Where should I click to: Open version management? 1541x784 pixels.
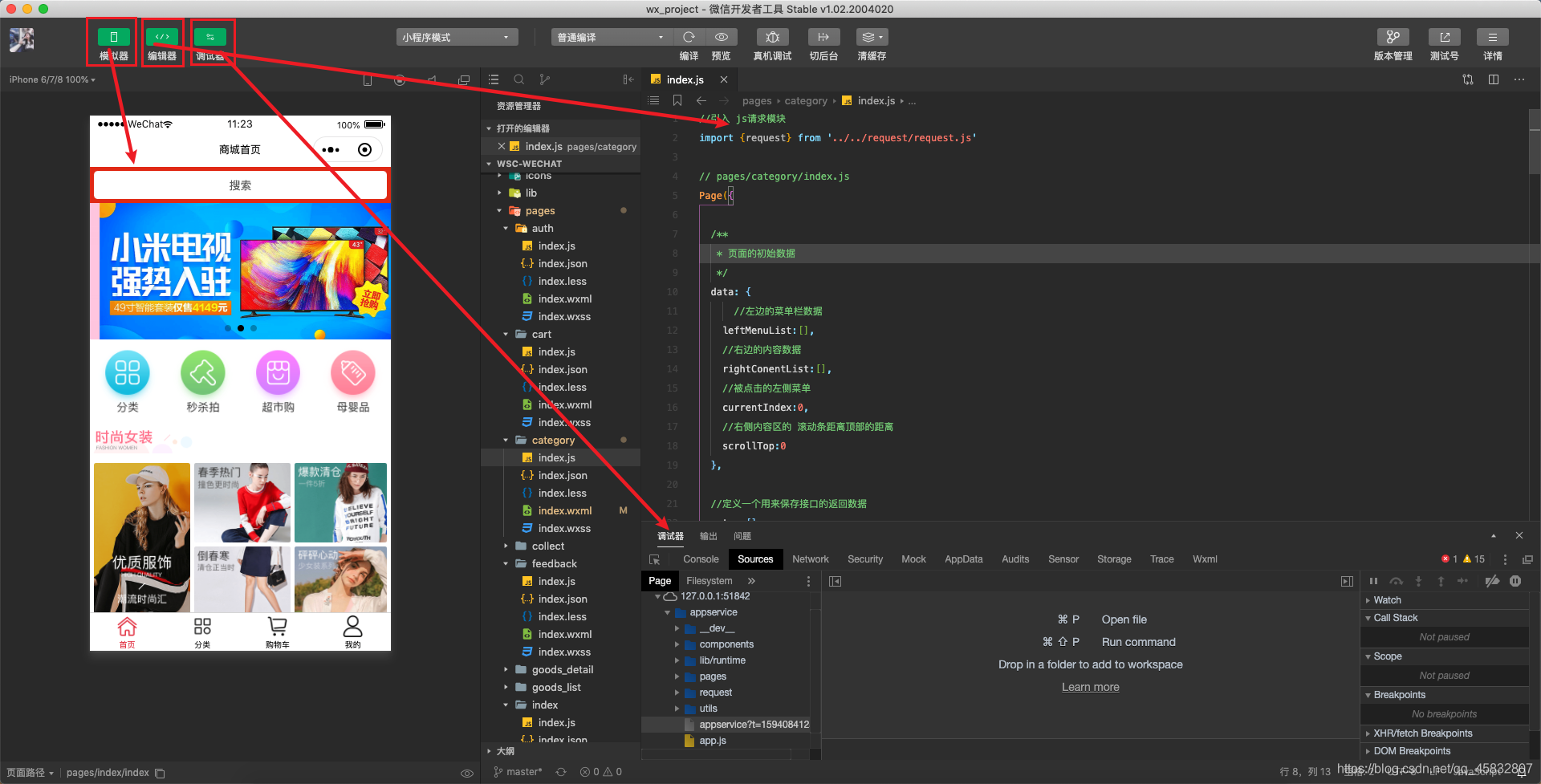[1393, 37]
